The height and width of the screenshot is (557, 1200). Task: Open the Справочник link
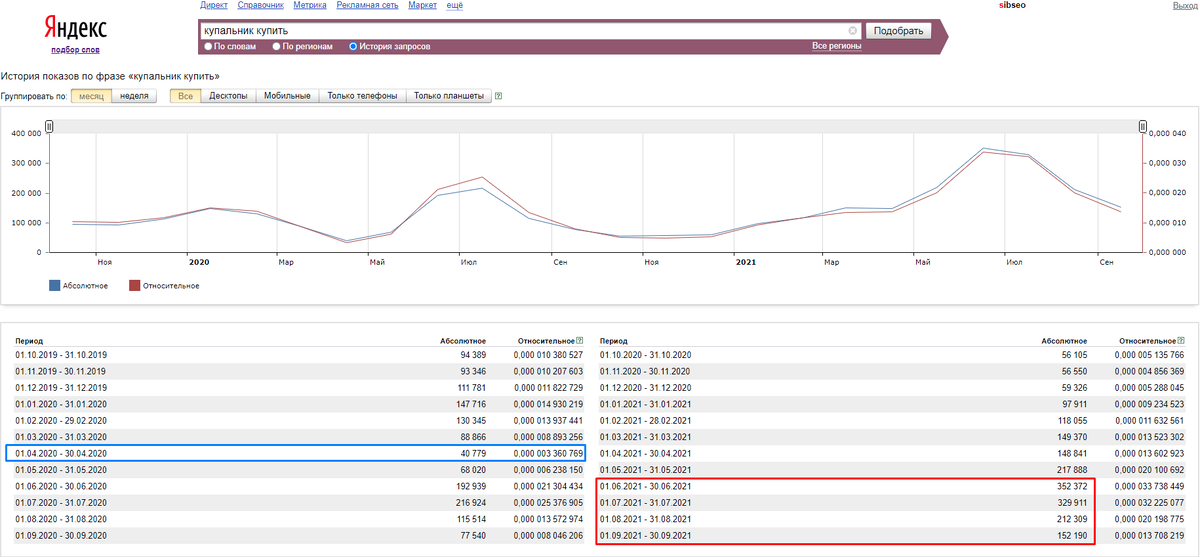coord(261,6)
